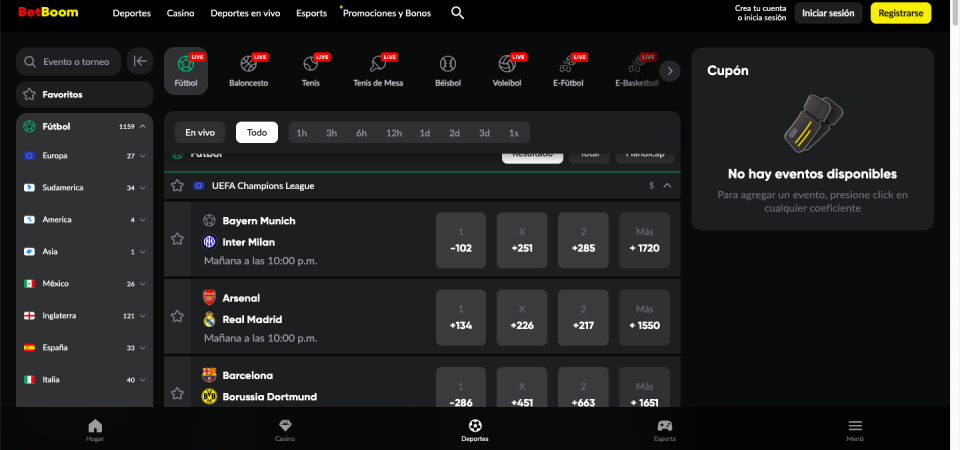Open Casino in top navigation
Viewport: 960px width, 450px height.
click(181, 13)
